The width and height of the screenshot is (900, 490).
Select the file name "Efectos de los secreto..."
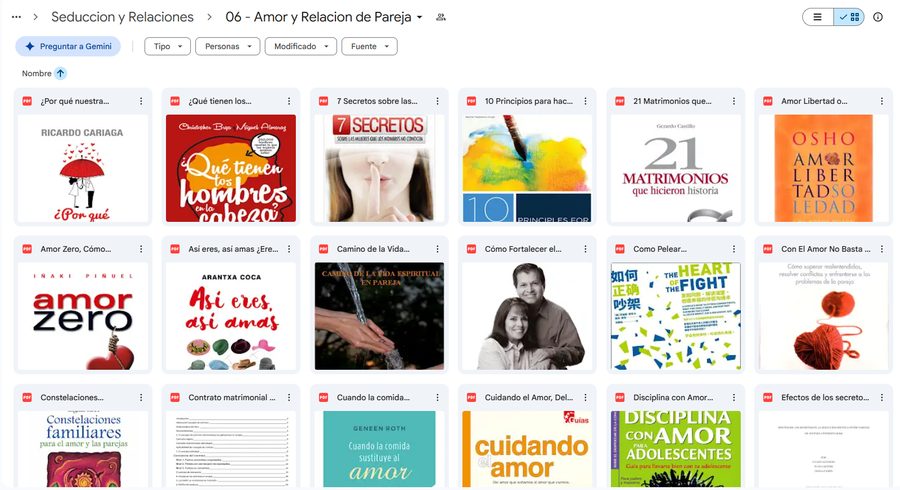click(825, 397)
